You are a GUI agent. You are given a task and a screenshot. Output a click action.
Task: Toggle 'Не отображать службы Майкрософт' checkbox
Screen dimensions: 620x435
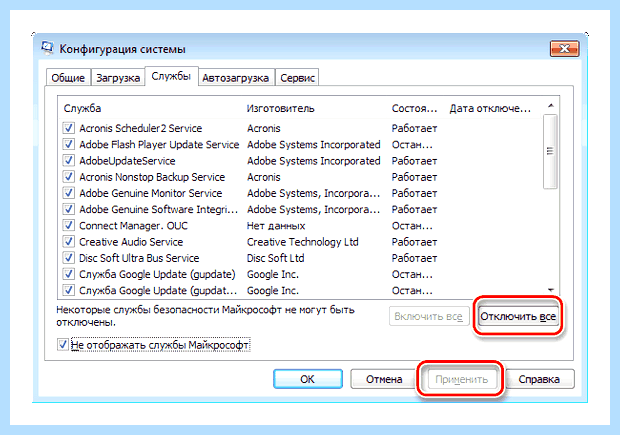tap(62, 344)
